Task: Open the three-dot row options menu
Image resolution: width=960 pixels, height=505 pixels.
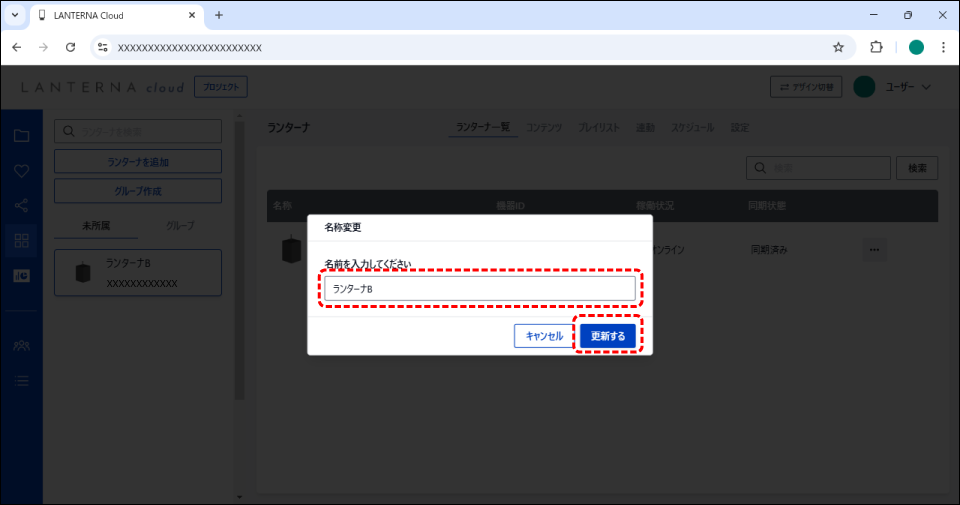Action: pos(874,250)
